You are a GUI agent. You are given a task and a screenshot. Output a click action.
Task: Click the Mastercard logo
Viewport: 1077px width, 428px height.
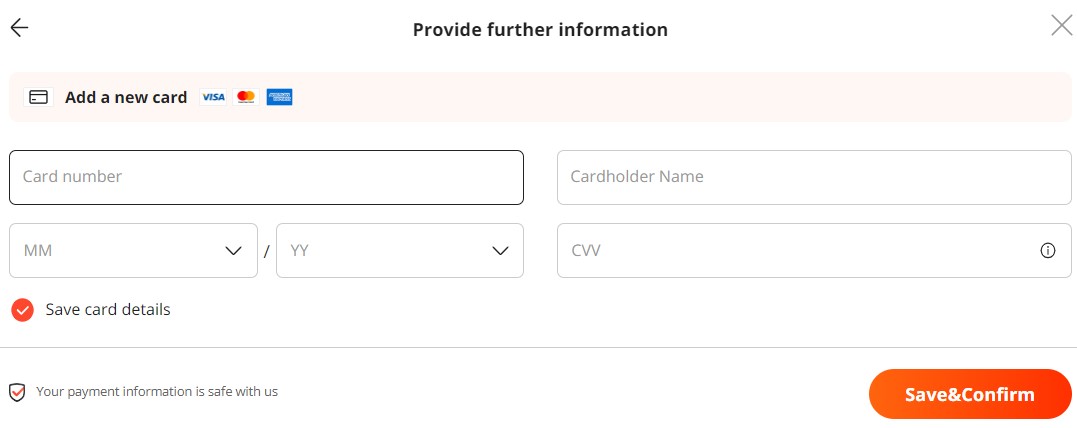tap(246, 97)
